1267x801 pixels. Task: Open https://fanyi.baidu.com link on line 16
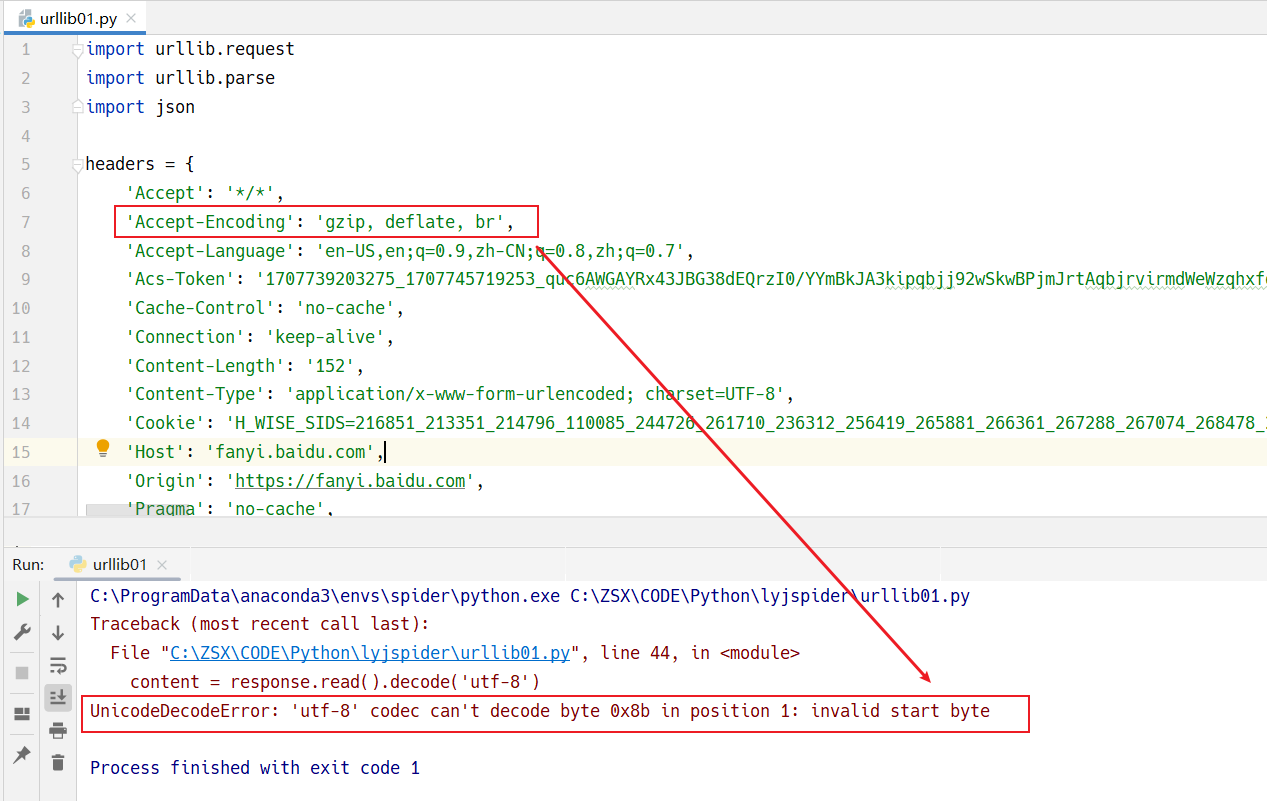(350, 481)
